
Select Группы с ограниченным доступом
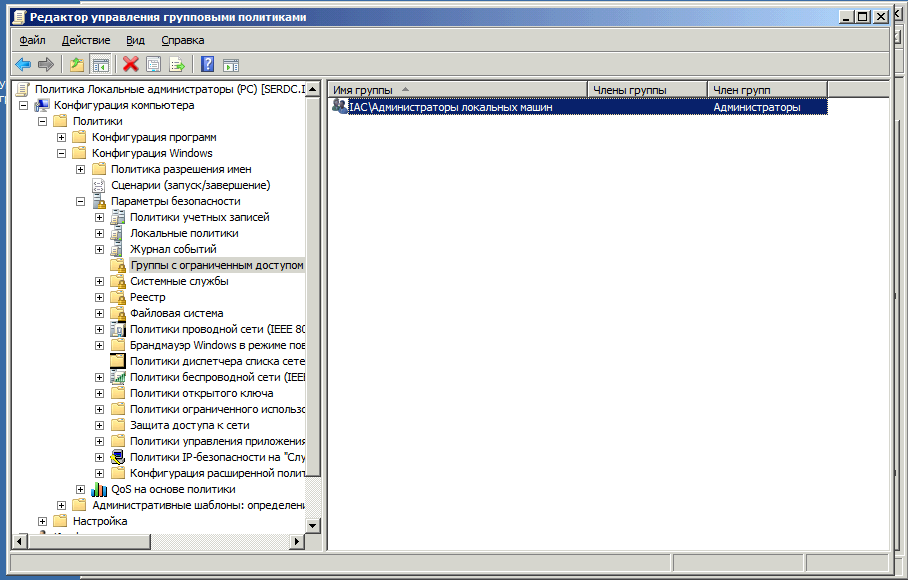tap(217, 265)
